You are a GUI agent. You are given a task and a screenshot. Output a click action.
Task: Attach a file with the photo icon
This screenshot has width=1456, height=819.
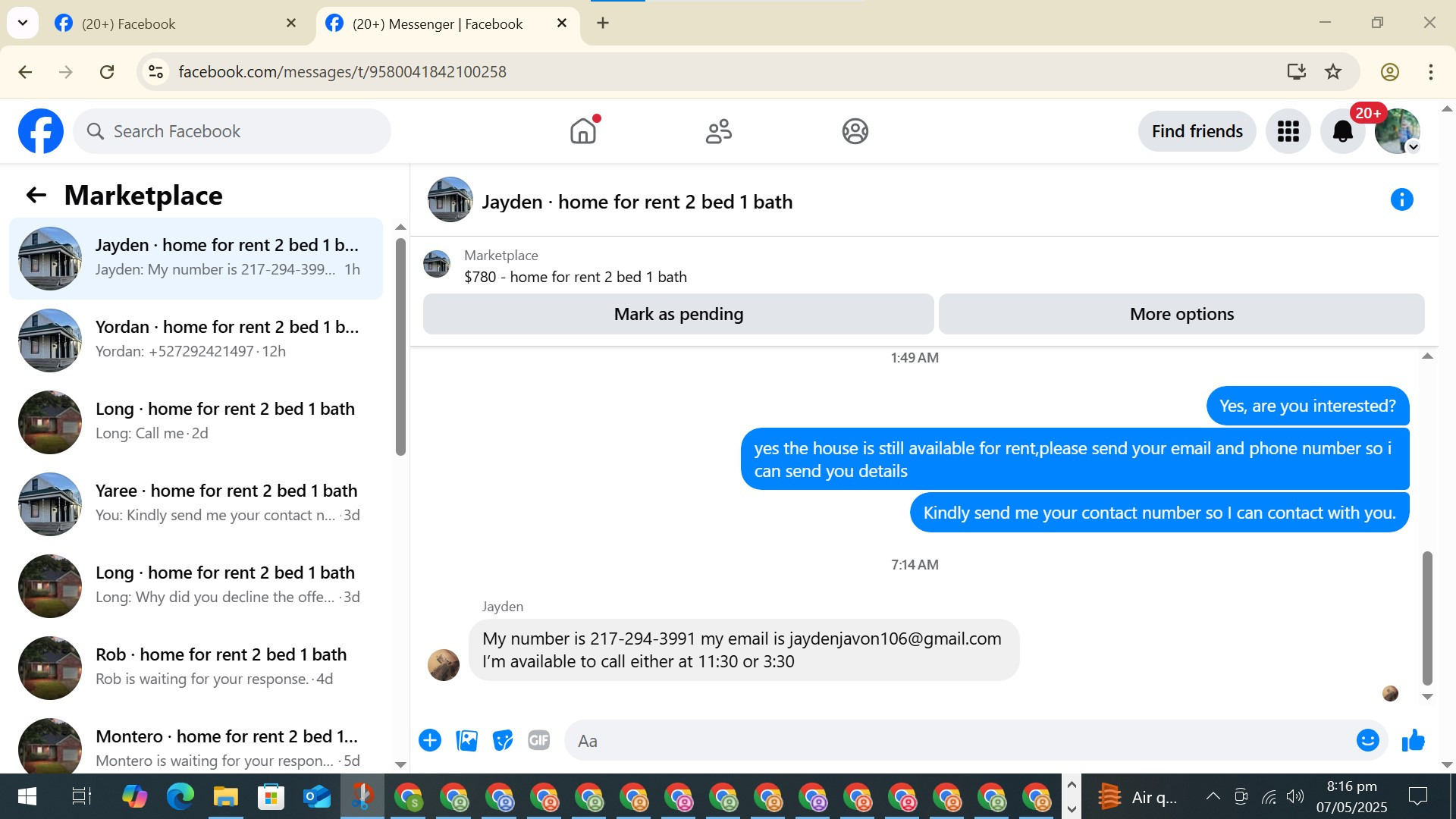pyautogui.click(x=466, y=740)
